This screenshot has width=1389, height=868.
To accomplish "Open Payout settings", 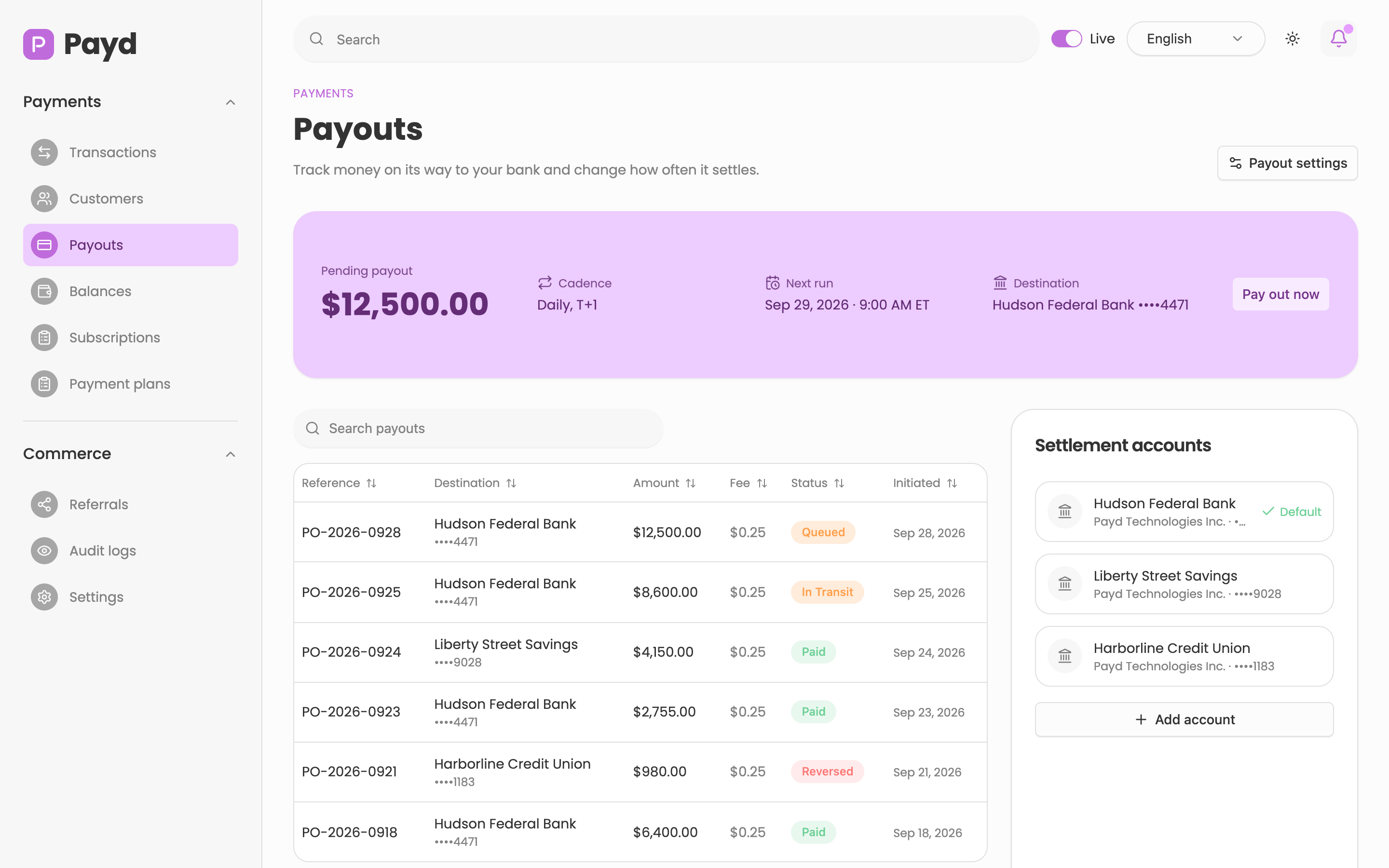I will pos(1287,163).
